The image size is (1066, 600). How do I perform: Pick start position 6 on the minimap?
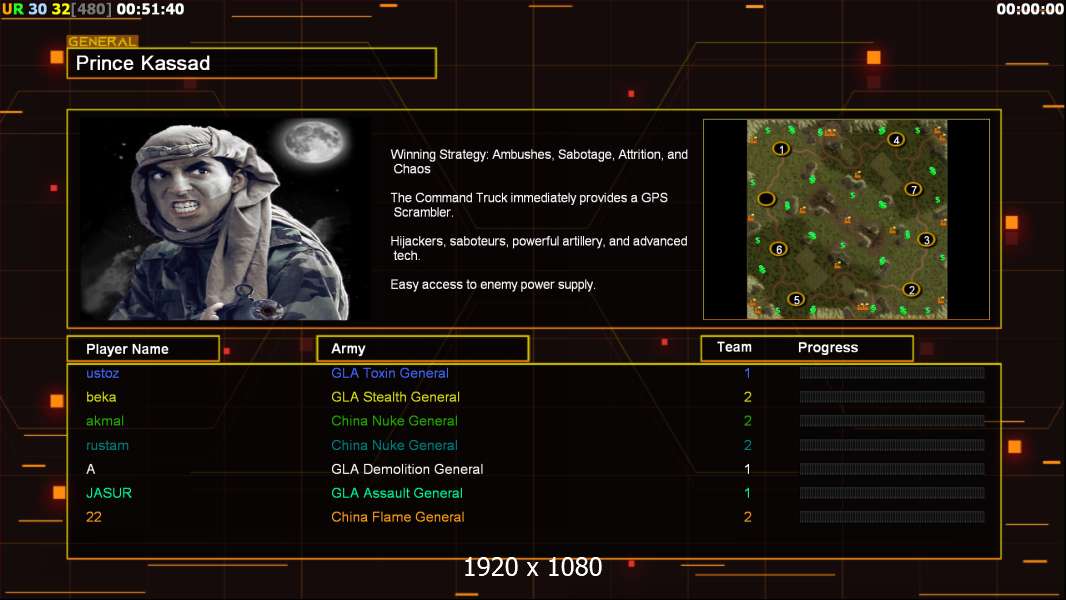[x=778, y=249]
